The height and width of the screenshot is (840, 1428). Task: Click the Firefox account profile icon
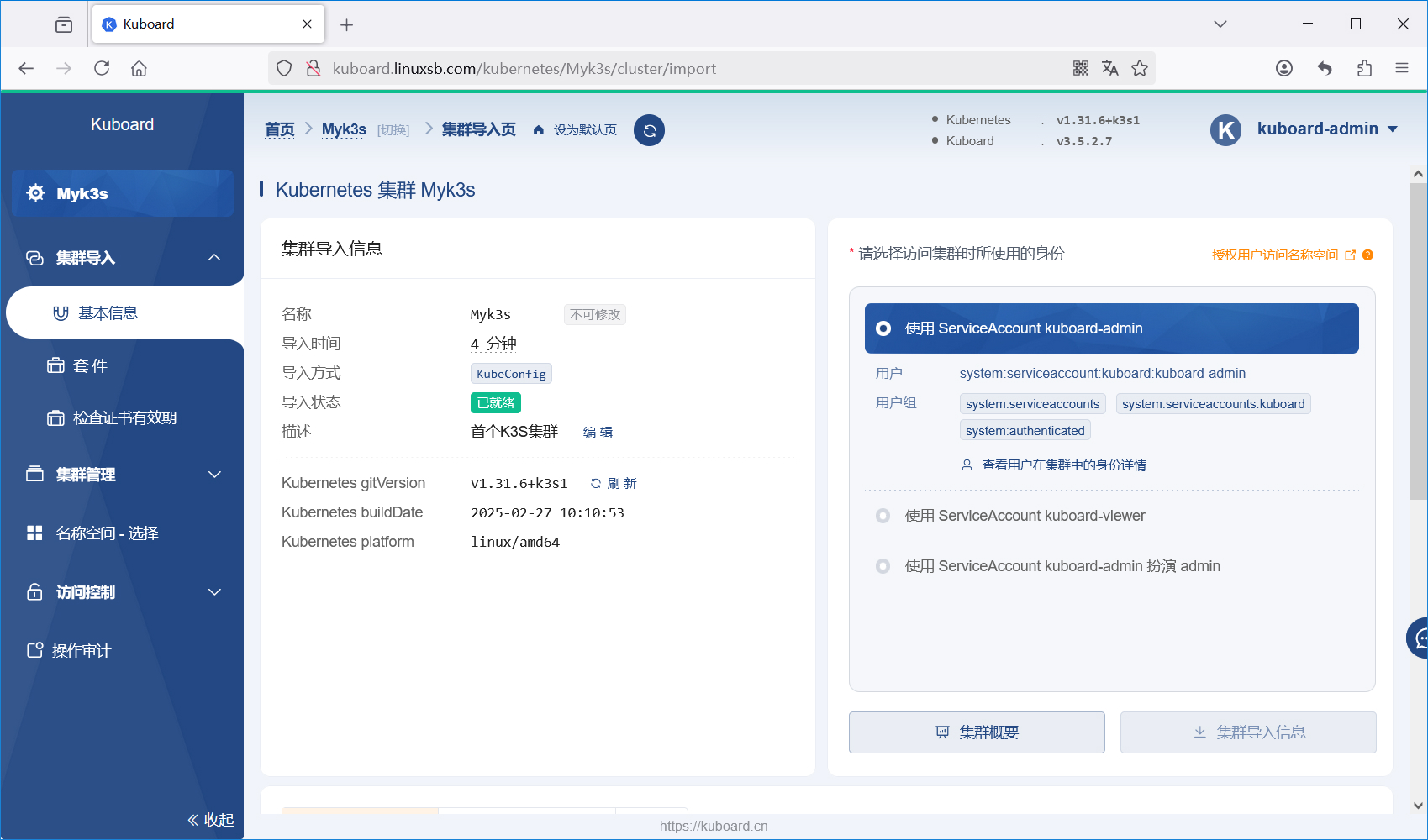(x=1283, y=68)
